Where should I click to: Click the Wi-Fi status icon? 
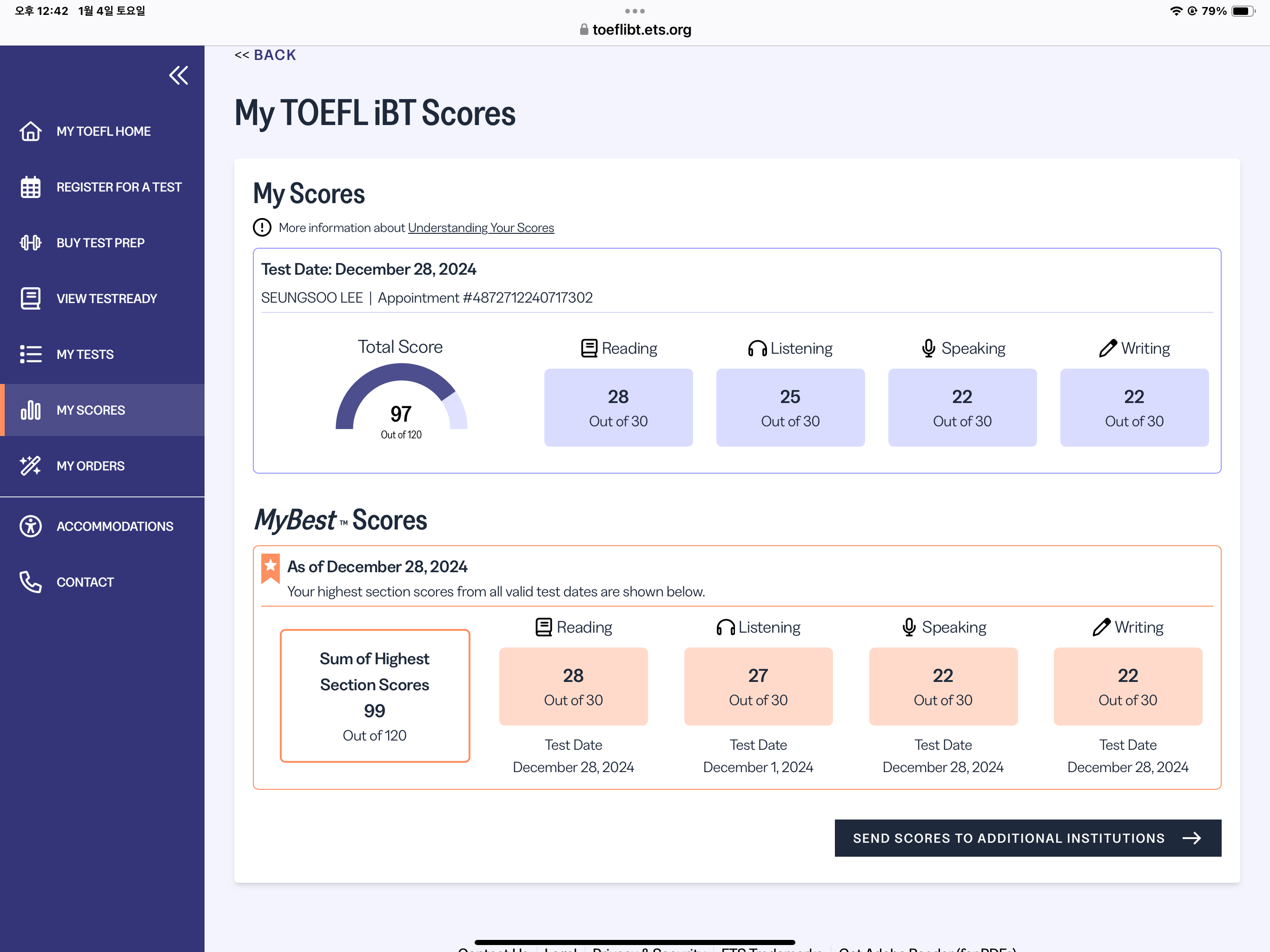click(x=1177, y=11)
